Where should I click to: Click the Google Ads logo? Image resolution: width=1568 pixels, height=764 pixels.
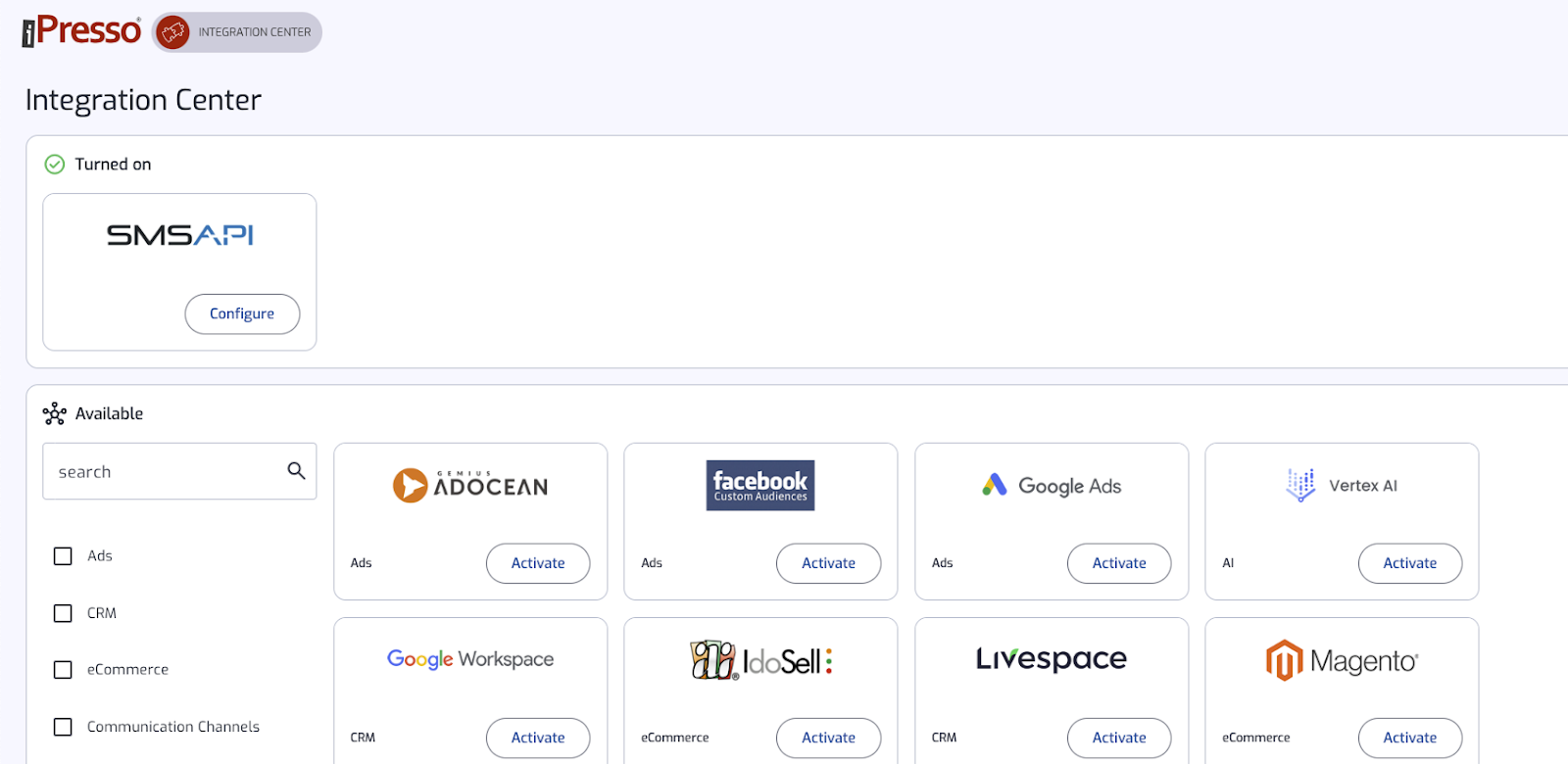[1052, 485]
